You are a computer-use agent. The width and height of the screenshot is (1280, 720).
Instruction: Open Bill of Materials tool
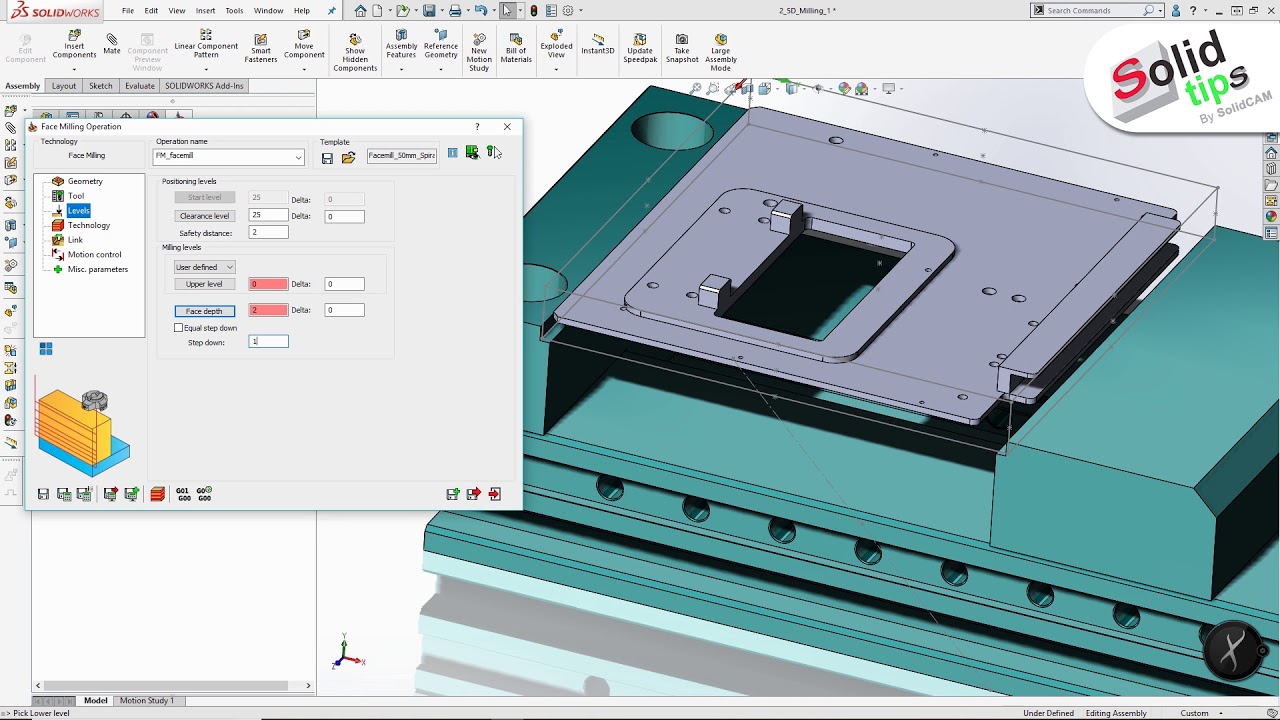pos(516,48)
